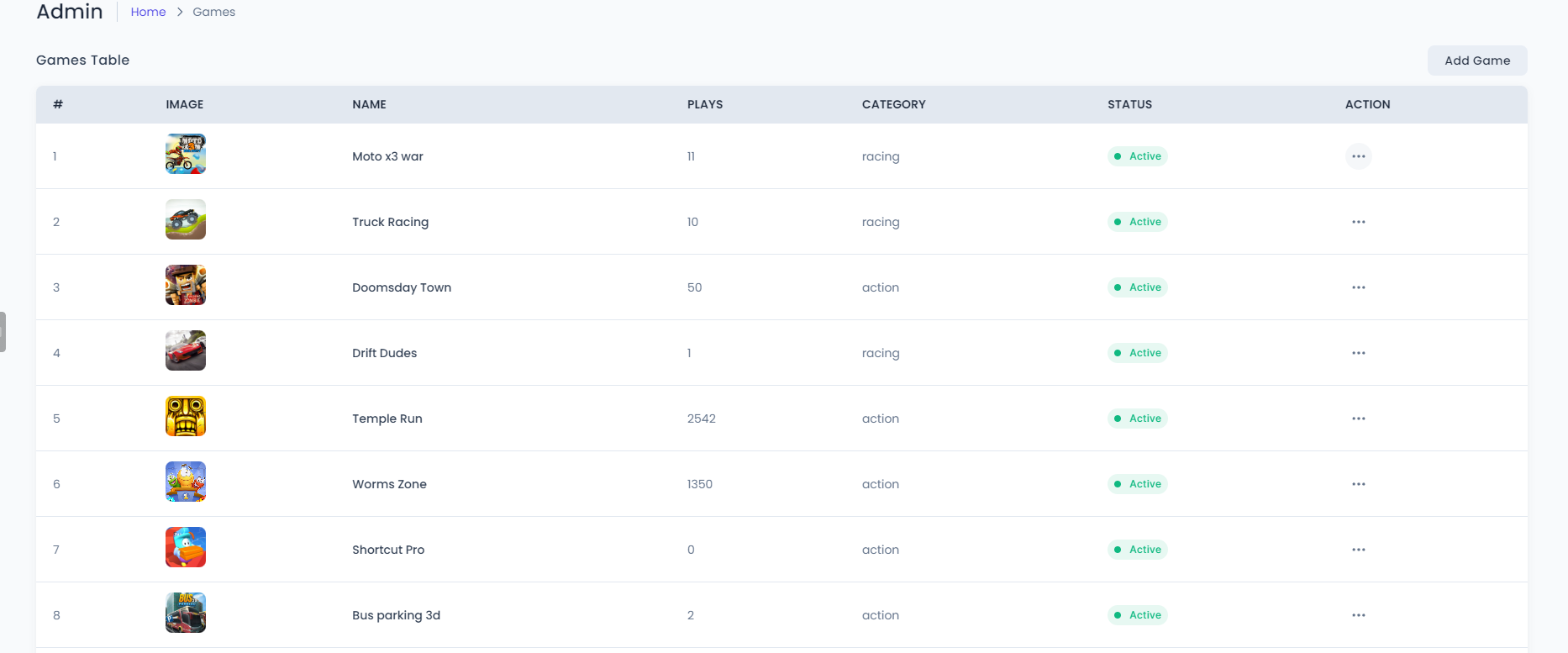Select the Worms Zone game image
This screenshot has width=1568, height=653.
(x=186, y=482)
